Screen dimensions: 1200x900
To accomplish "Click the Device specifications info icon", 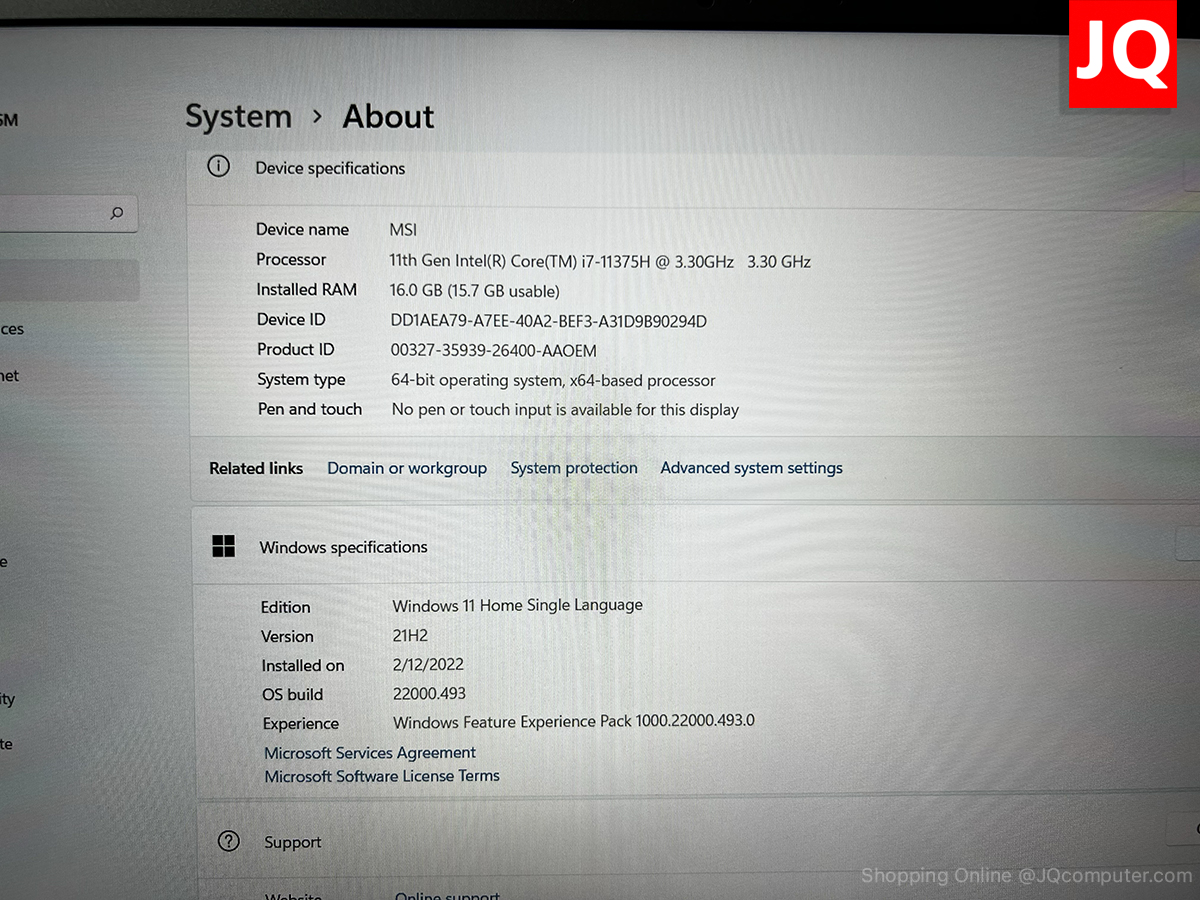I will (218, 166).
